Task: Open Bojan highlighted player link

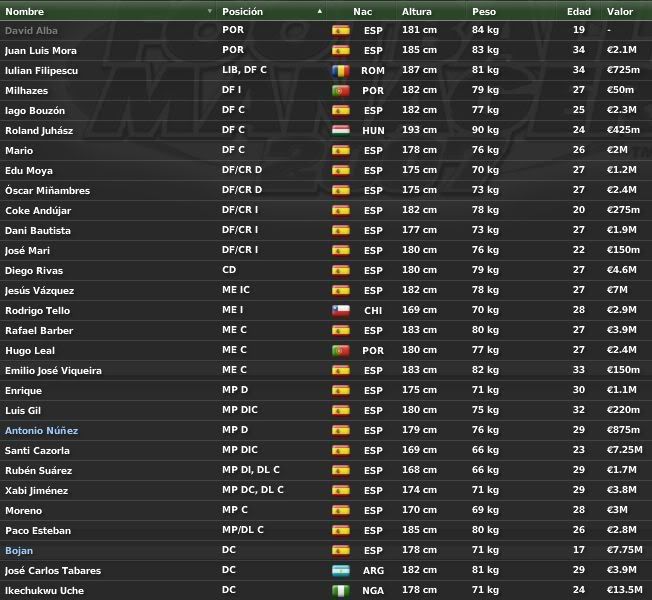Action: point(19,551)
